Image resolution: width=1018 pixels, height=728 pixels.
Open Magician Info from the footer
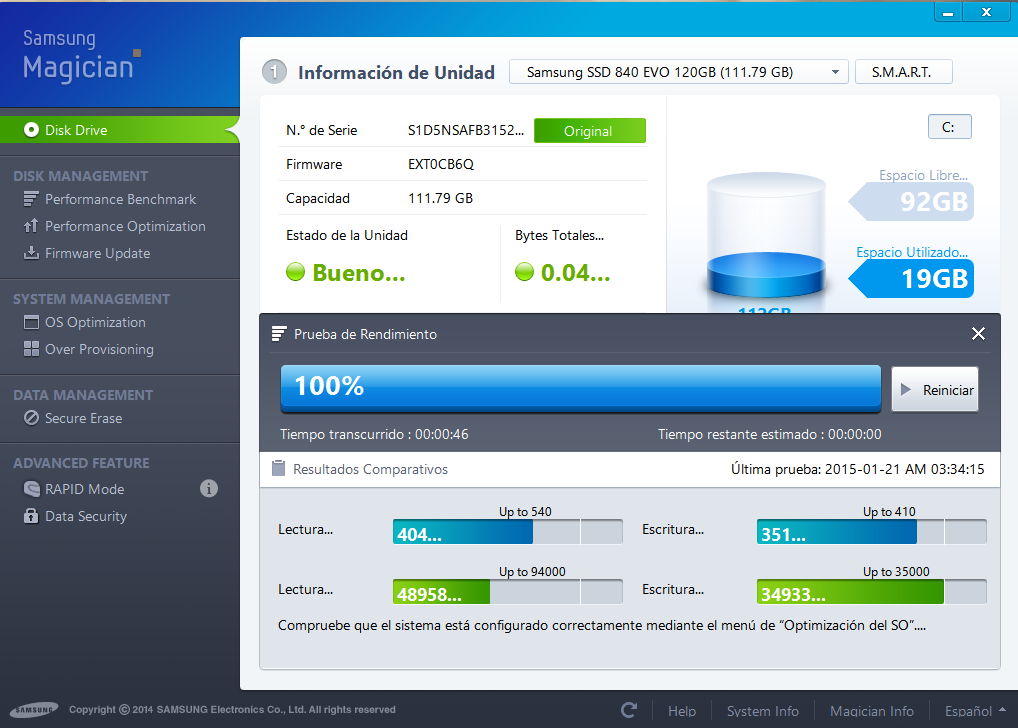click(x=871, y=711)
